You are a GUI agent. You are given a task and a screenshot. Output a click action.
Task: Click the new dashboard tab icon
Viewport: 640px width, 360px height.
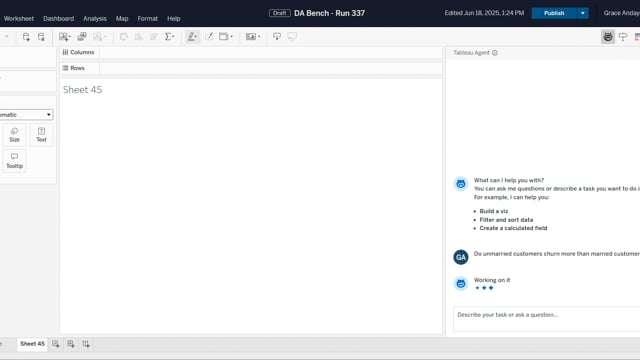click(71, 344)
